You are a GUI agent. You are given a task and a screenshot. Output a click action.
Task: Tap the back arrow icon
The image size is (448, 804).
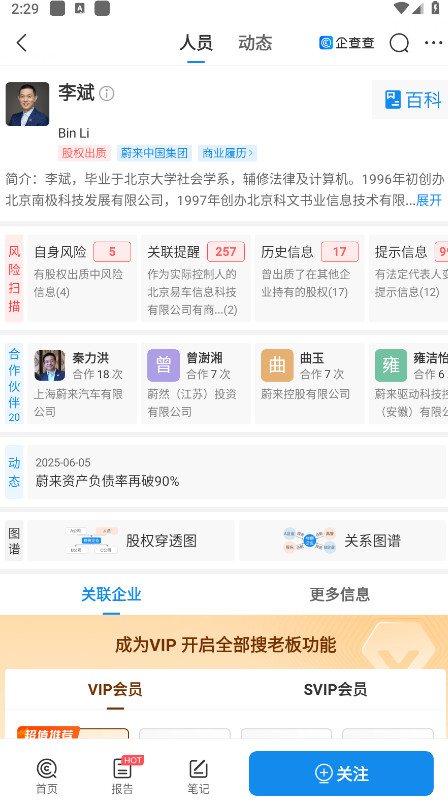[22, 43]
